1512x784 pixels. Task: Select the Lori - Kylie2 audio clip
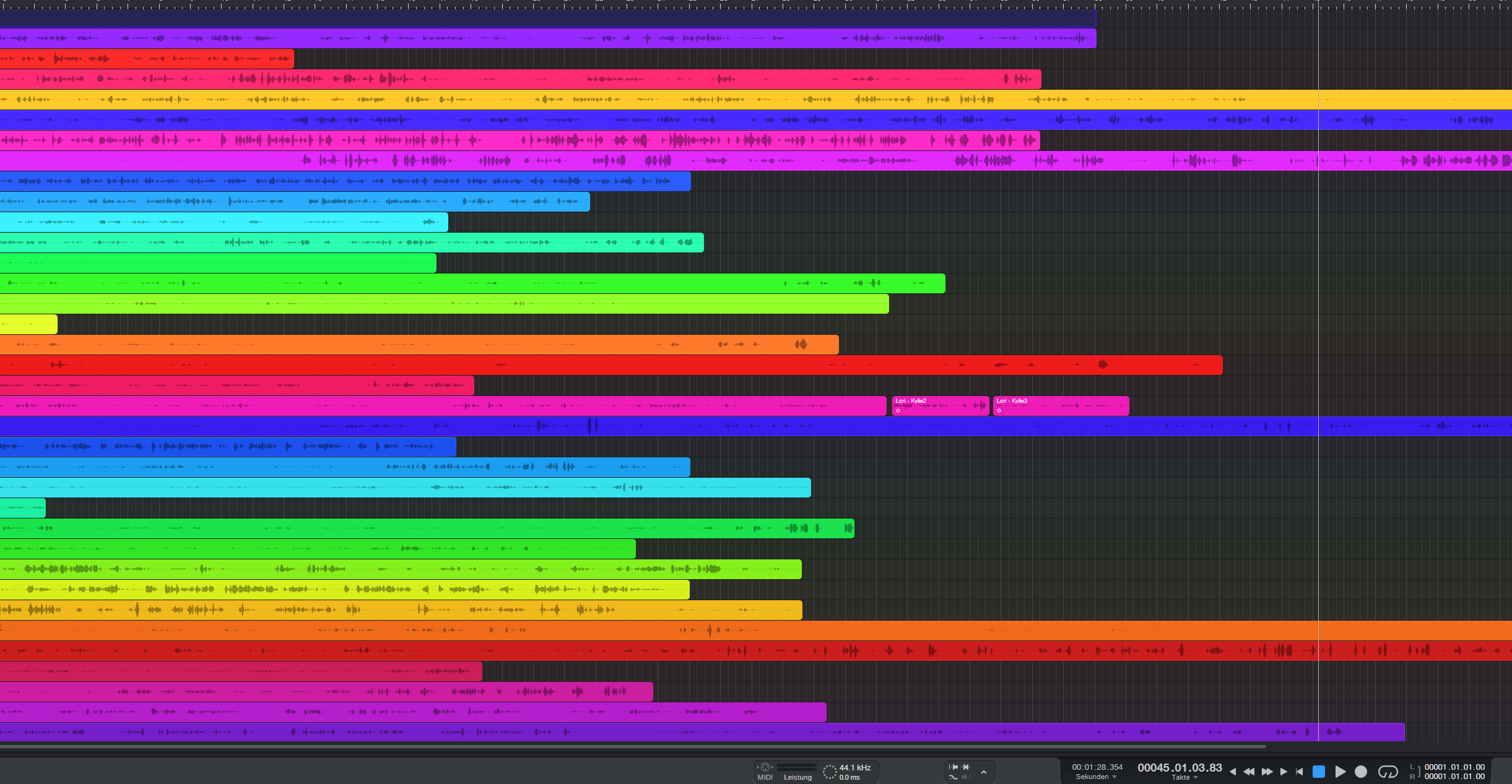point(940,406)
